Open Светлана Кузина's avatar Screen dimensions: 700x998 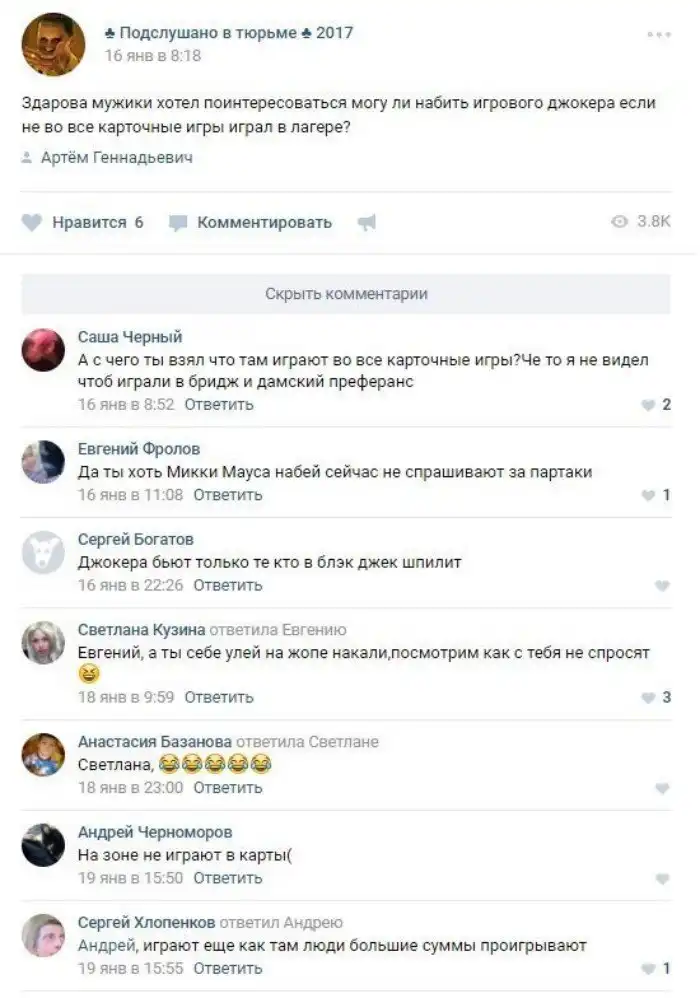[43, 643]
